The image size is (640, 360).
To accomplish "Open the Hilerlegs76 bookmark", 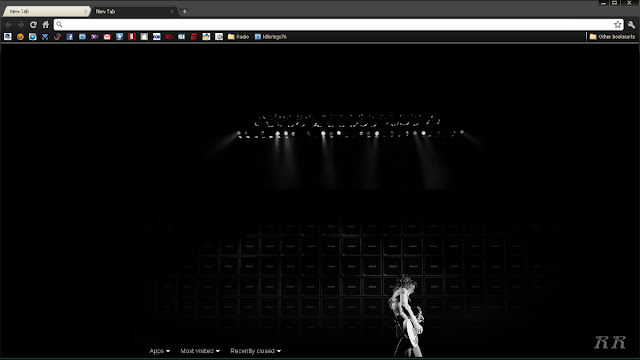I will 271,37.
